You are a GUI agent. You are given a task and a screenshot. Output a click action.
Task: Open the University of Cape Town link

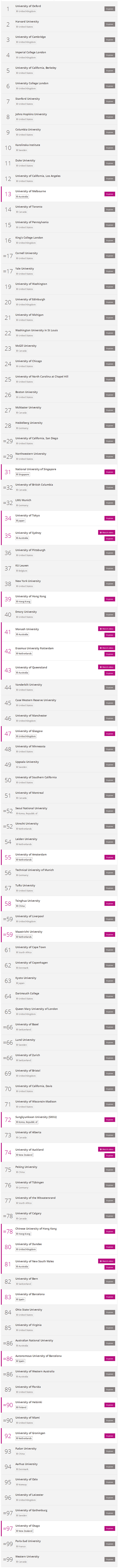tap(30, 947)
